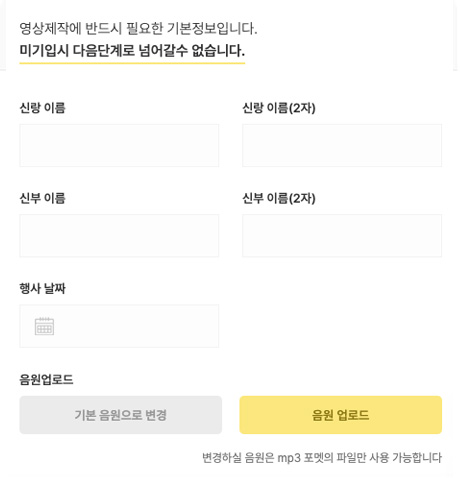Screen dimensions: 460x478
Task: Click the word mp3 in the note
Action: 289,458
